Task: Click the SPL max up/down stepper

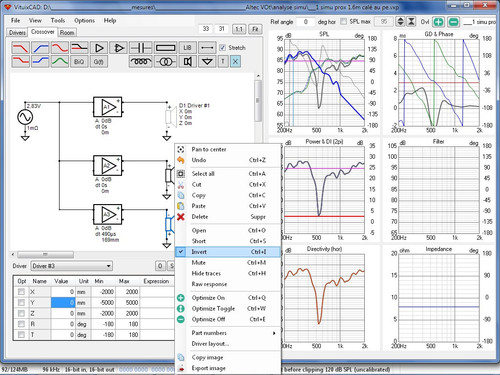Action: click(x=400, y=22)
